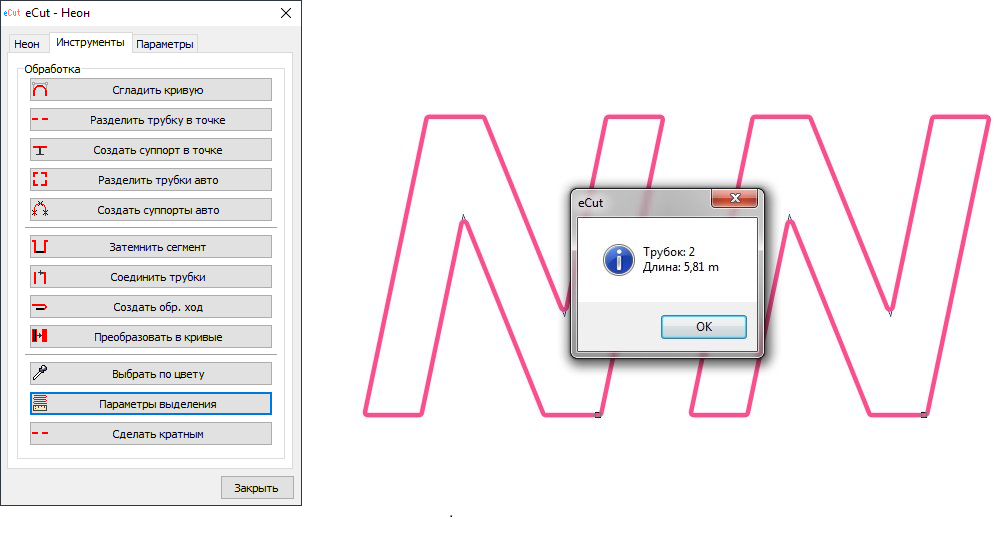Open the Параметры tab

pos(166,44)
